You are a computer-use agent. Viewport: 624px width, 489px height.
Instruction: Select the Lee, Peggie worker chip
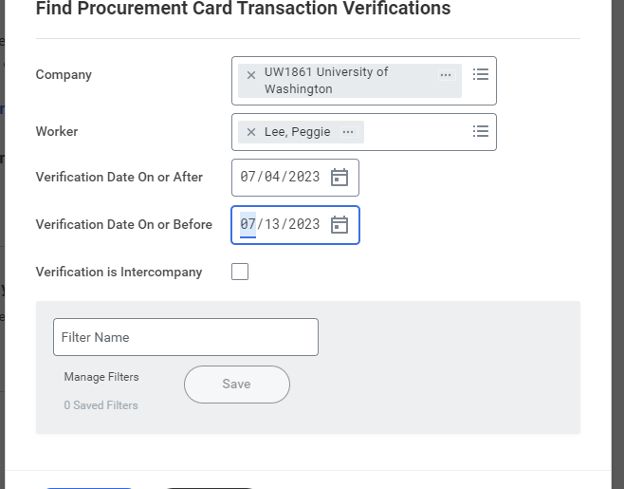point(297,132)
